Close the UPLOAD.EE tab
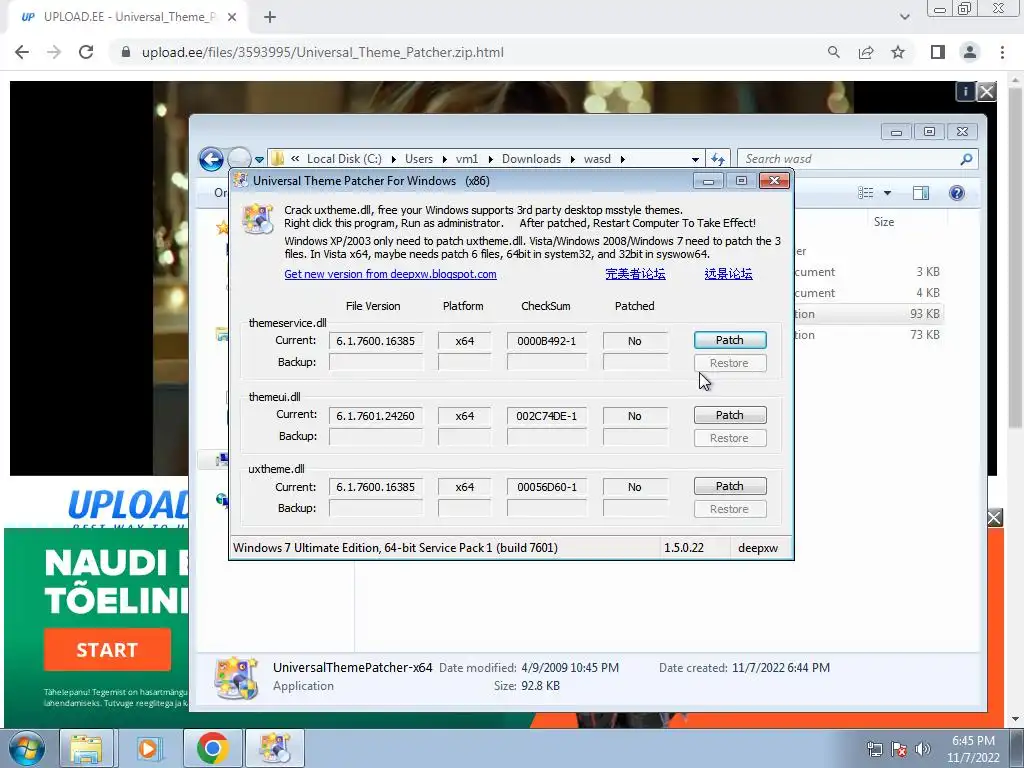 click(232, 17)
